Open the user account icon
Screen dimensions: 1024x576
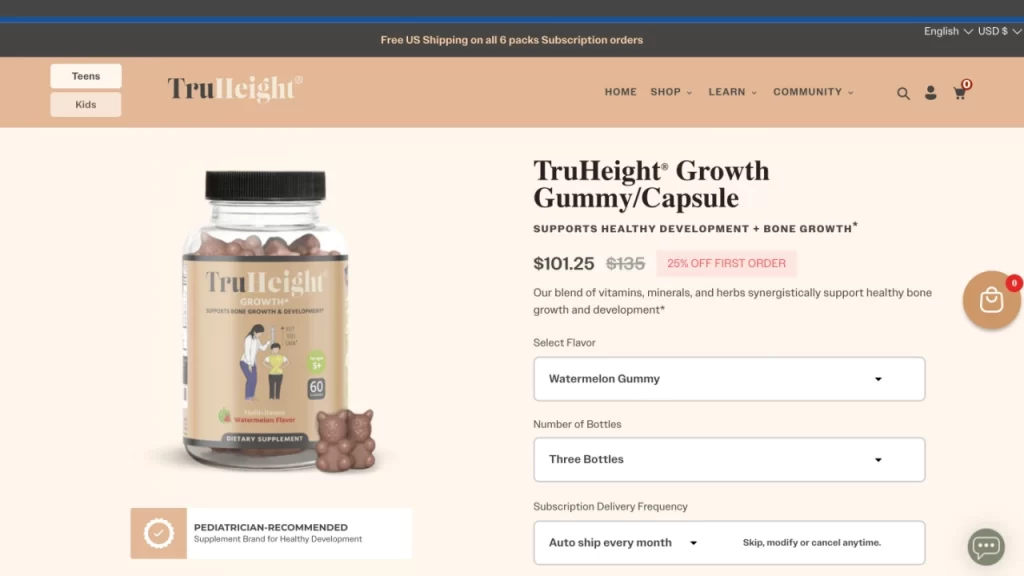pyautogui.click(x=931, y=93)
